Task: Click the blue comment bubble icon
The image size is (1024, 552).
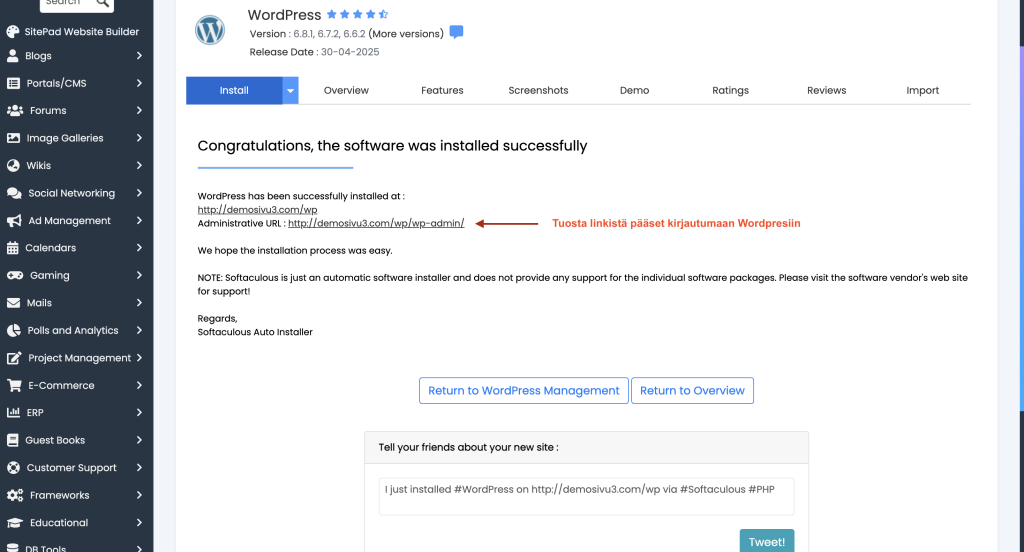Action: 456,32
